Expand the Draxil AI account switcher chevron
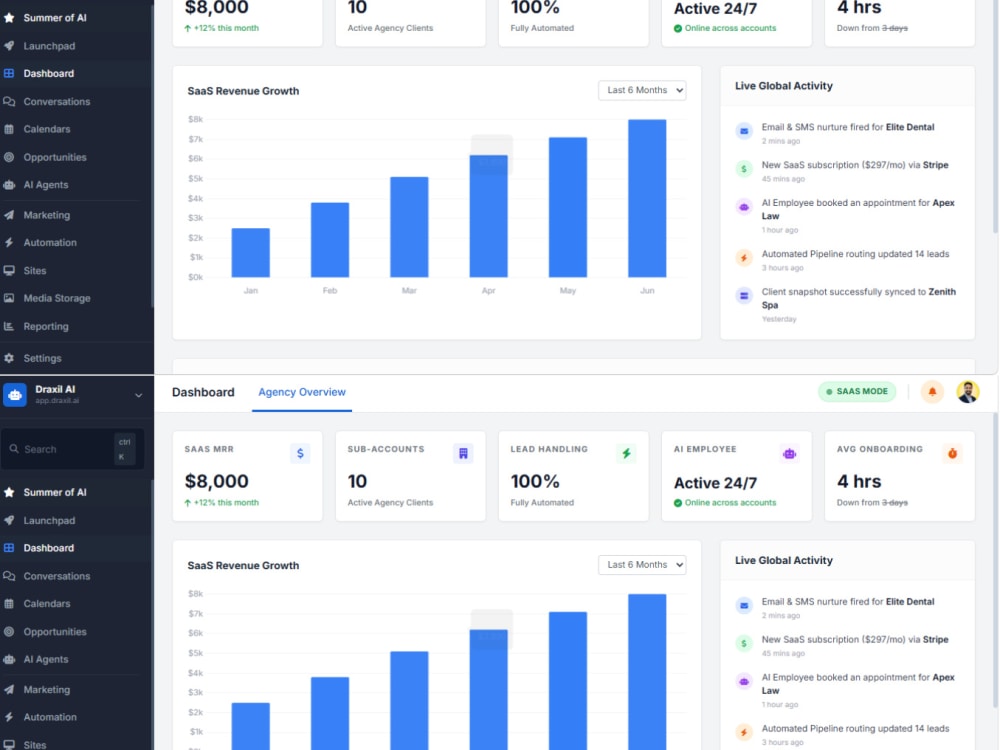This screenshot has height=750, width=1000. click(x=138, y=395)
